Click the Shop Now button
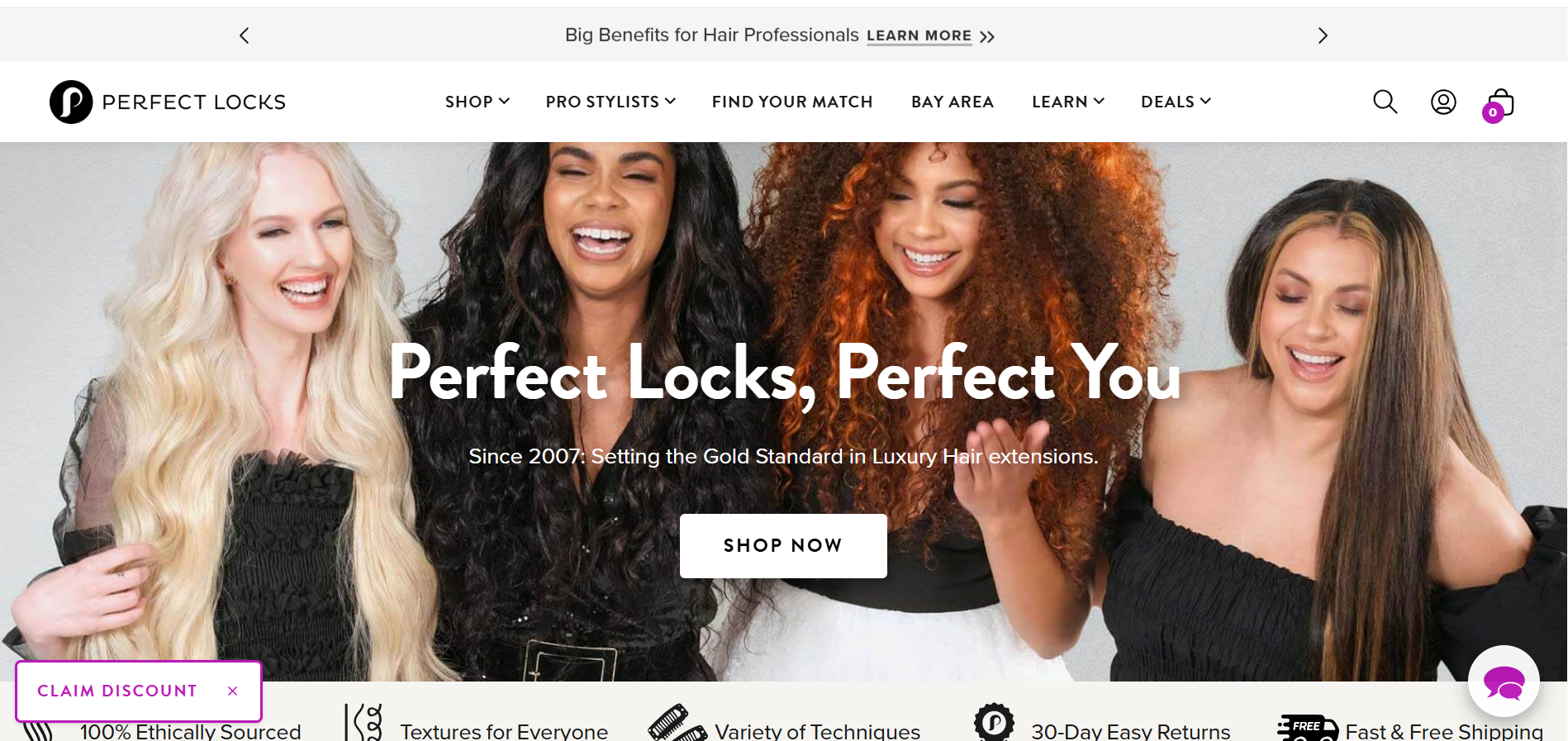 click(783, 546)
